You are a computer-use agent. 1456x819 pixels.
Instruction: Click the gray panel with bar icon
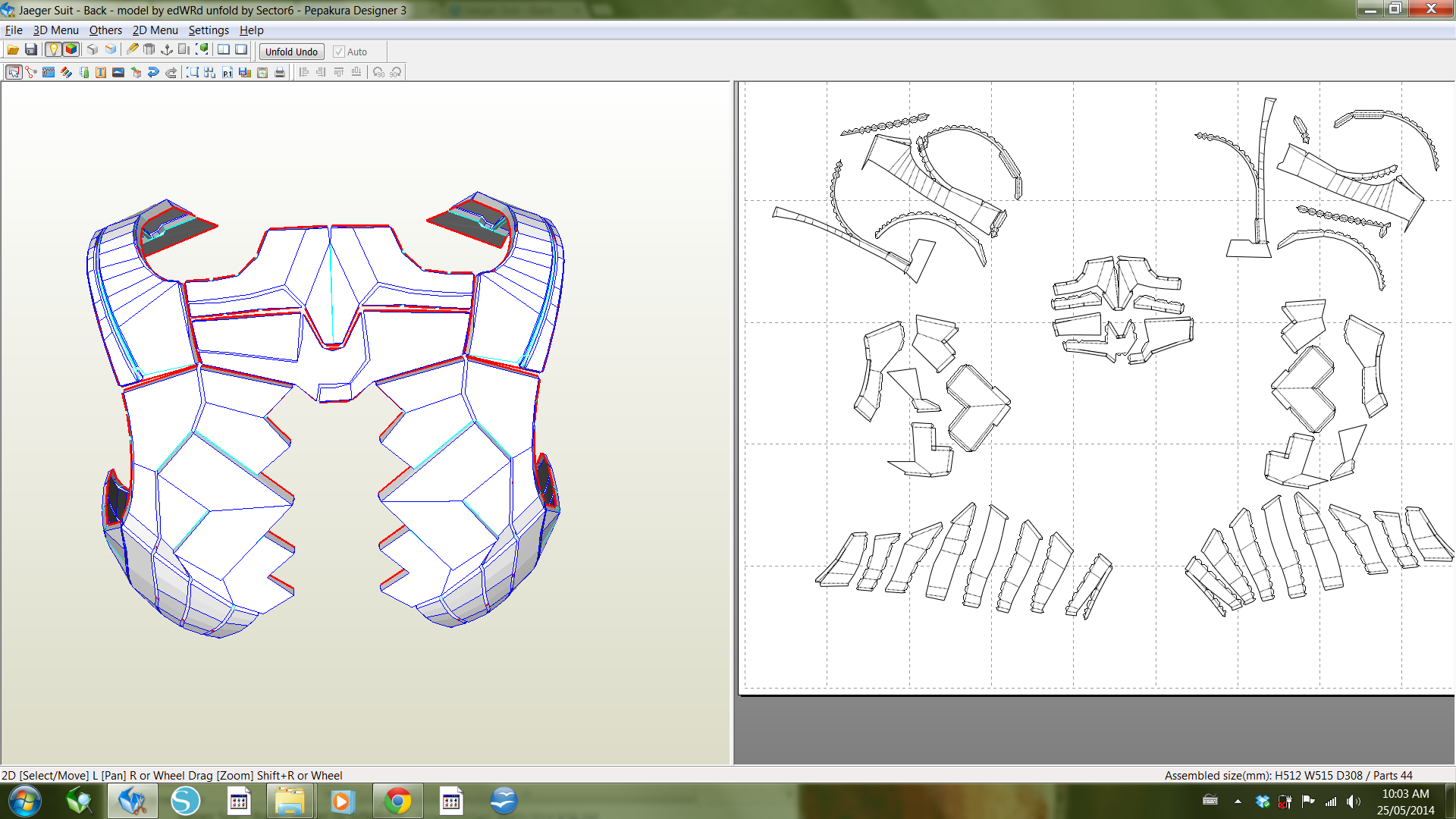pos(184,50)
